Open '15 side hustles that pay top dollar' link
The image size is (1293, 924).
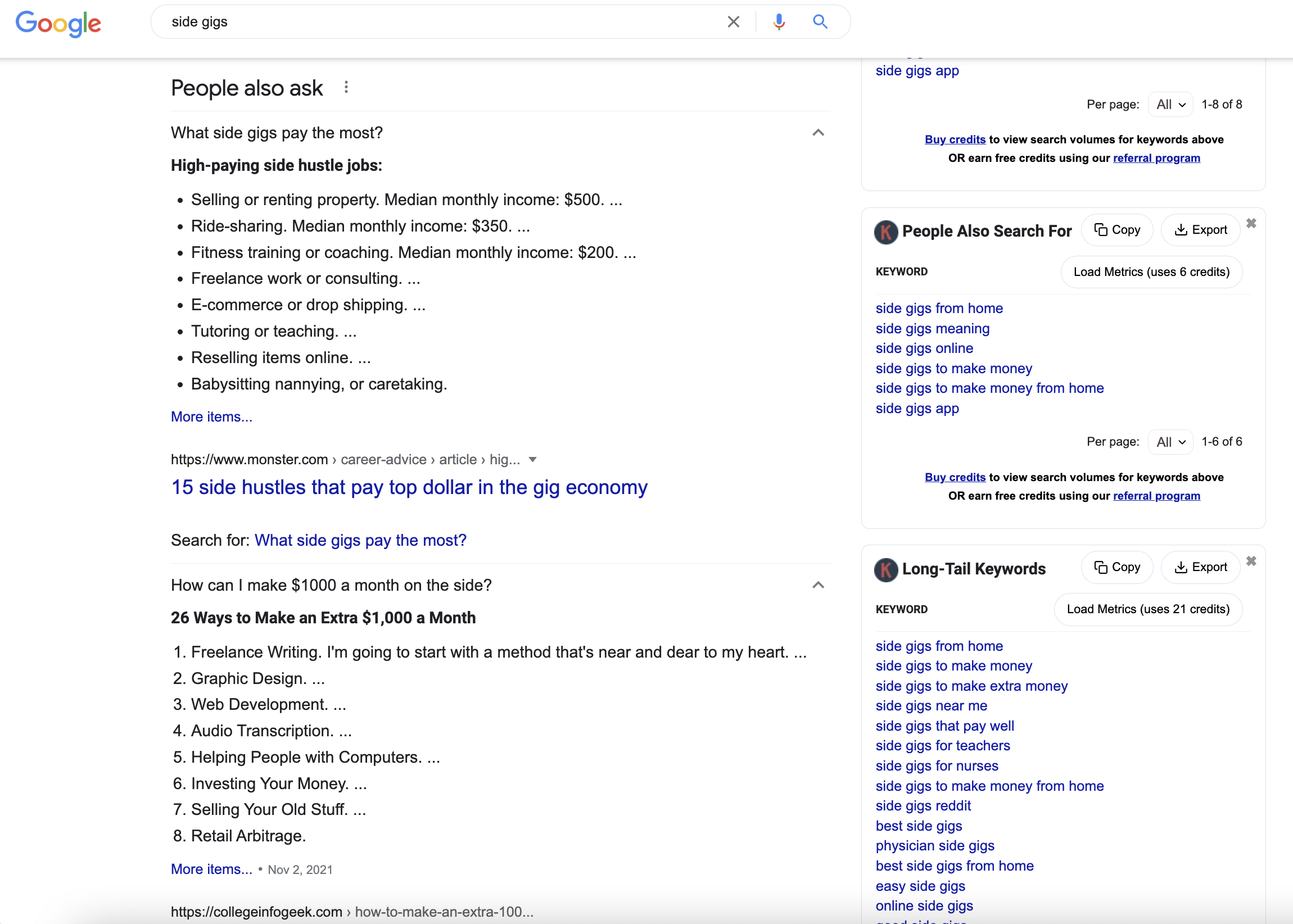pyautogui.click(x=409, y=488)
